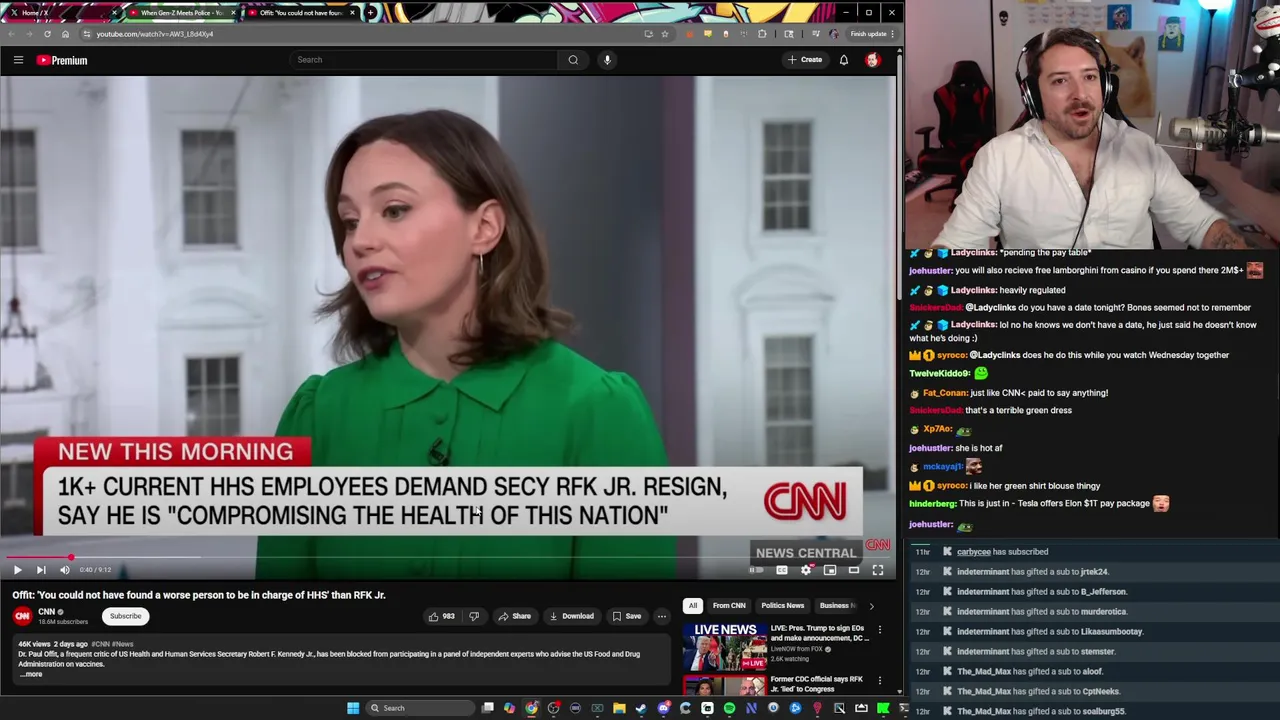The height and width of the screenshot is (720, 1280).
Task: Switch to Home / X browser tab
Action: click(x=62, y=12)
